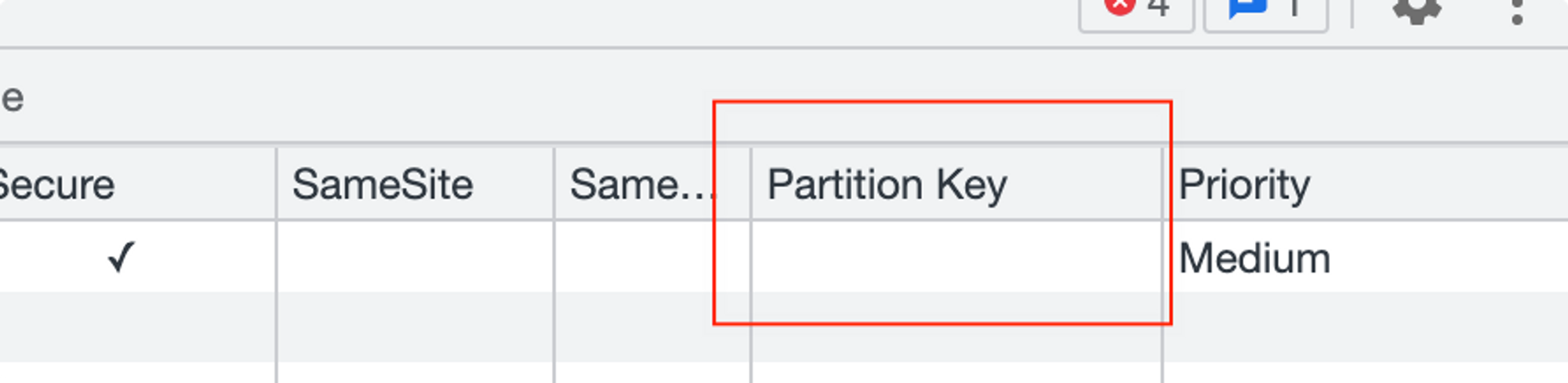
Task: Click the Secure checkmark in first row
Action: click(x=122, y=257)
